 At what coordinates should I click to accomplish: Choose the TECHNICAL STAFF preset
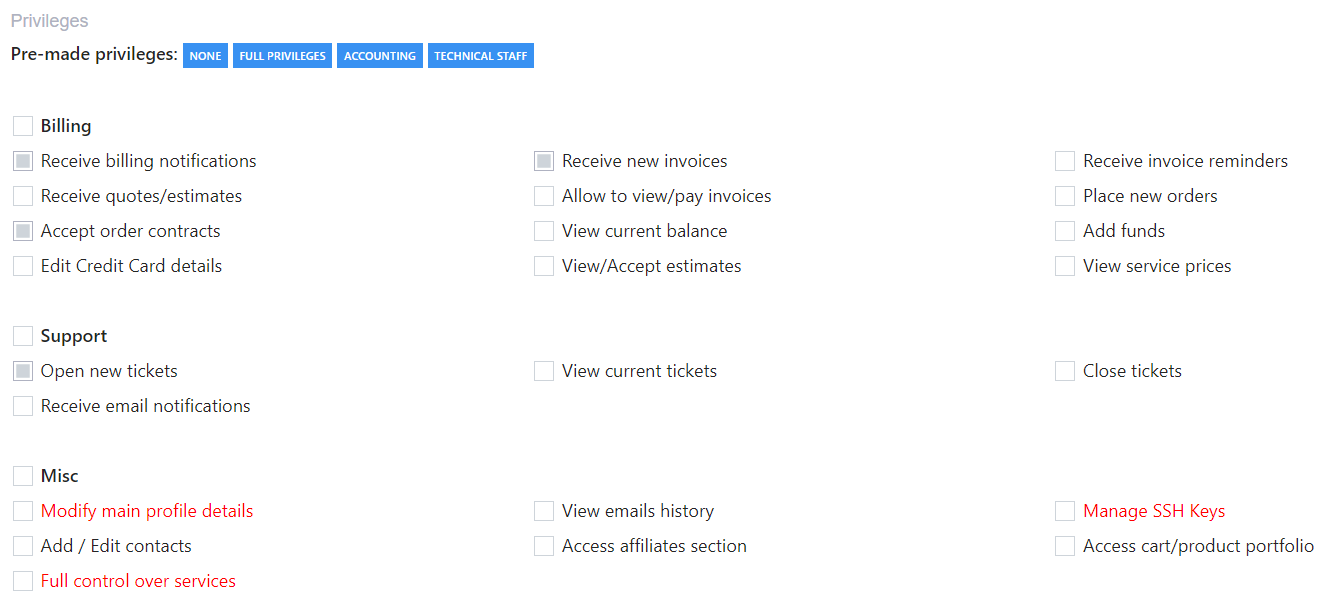[x=481, y=56]
